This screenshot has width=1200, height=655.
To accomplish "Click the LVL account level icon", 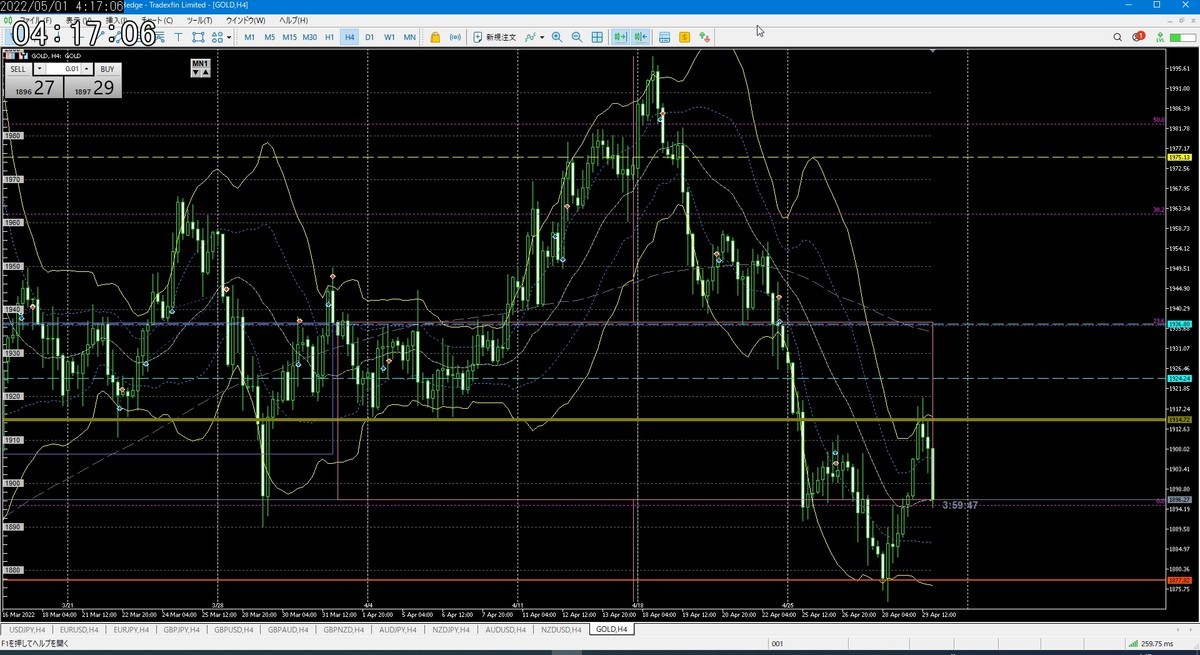I will (x=1160, y=37).
